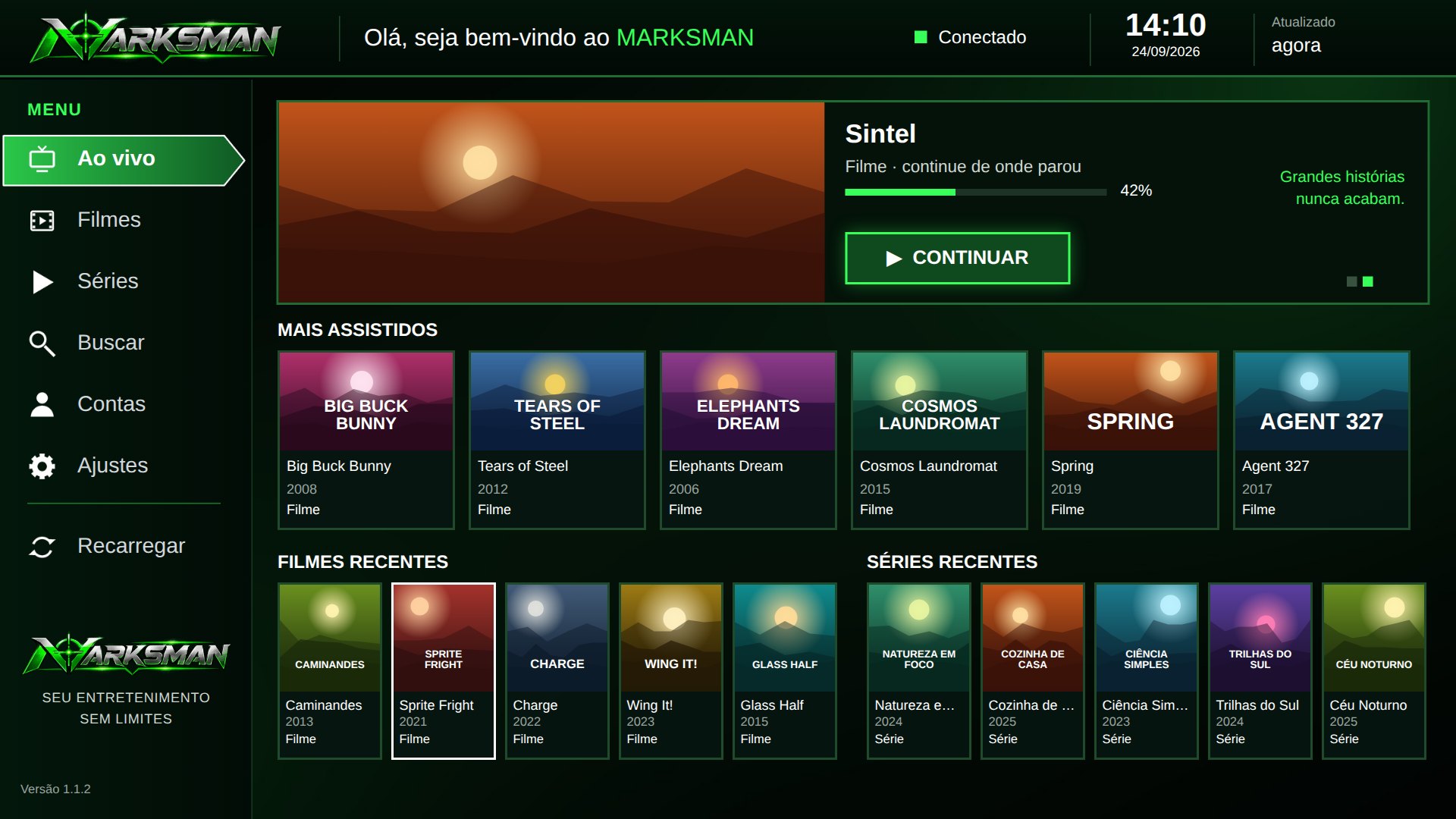Screen dimensions: 1456x819
Task: Click the SÉRIES RECENTES section heading
Action: [x=952, y=562]
